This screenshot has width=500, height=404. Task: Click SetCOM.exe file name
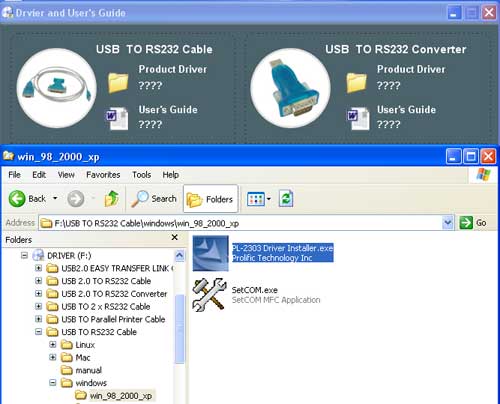255,290
